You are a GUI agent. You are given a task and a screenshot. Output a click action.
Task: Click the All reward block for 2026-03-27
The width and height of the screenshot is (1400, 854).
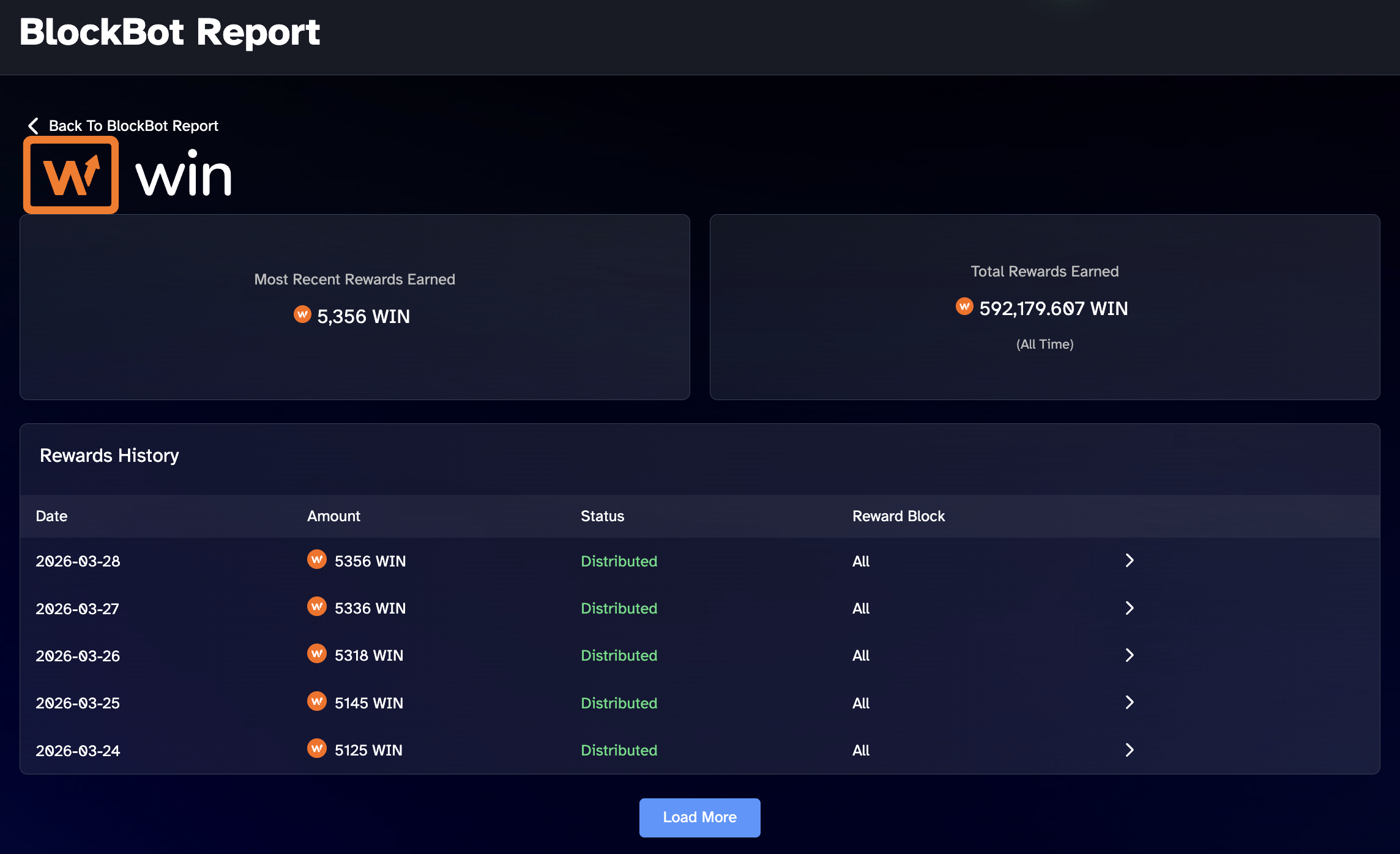pyautogui.click(x=861, y=608)
